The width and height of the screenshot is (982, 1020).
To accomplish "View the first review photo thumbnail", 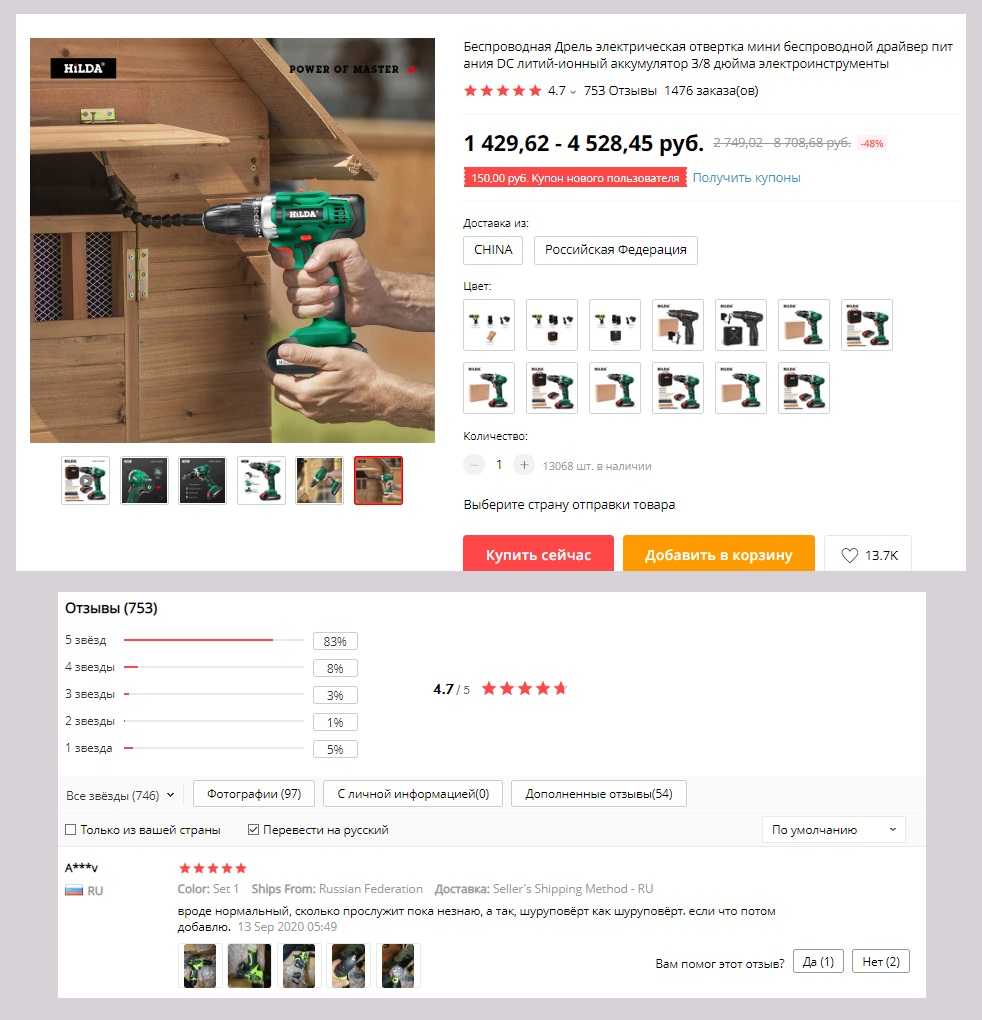I will 200,966.
